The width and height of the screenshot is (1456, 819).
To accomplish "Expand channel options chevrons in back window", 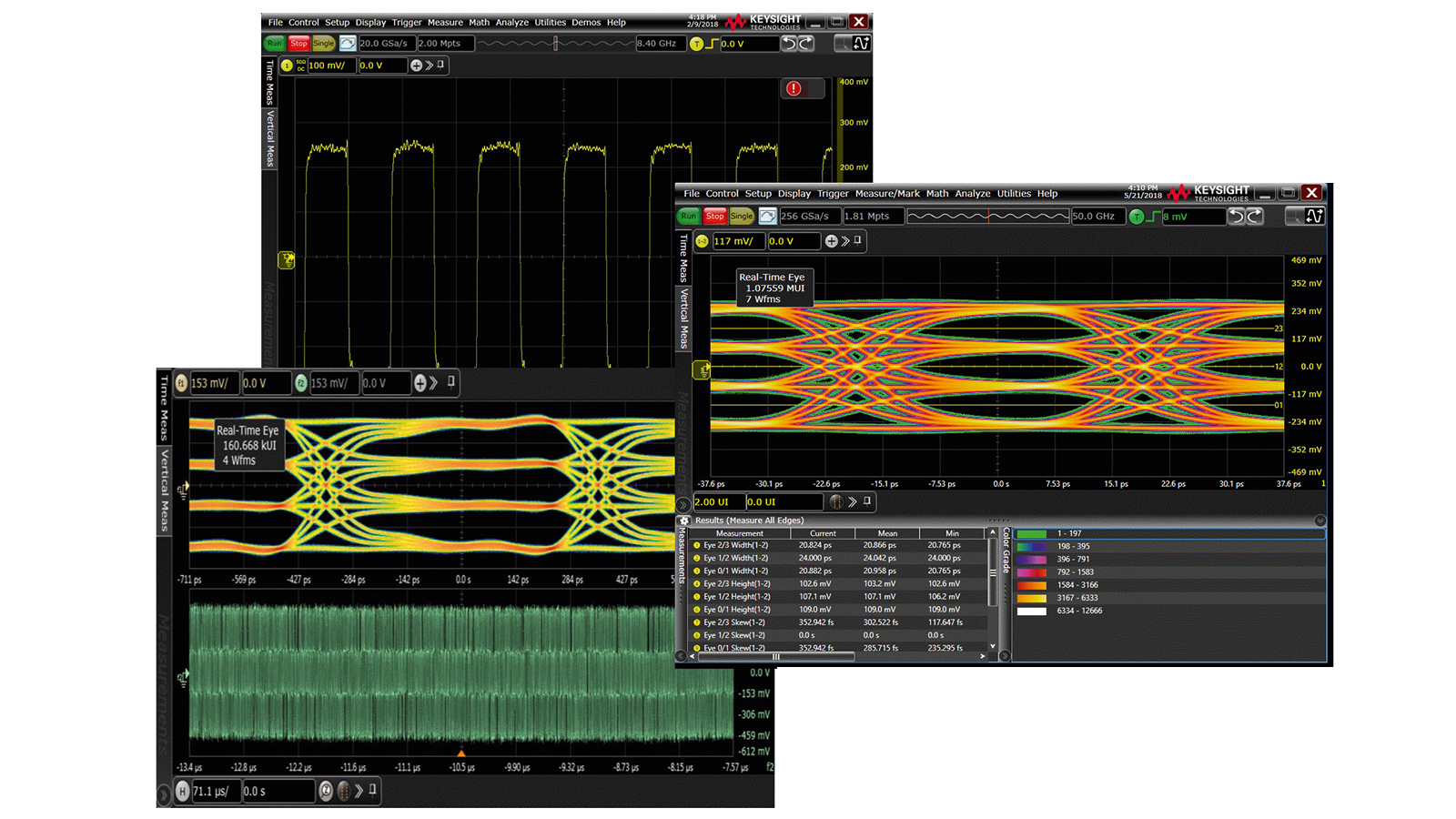I will (430, 66).
